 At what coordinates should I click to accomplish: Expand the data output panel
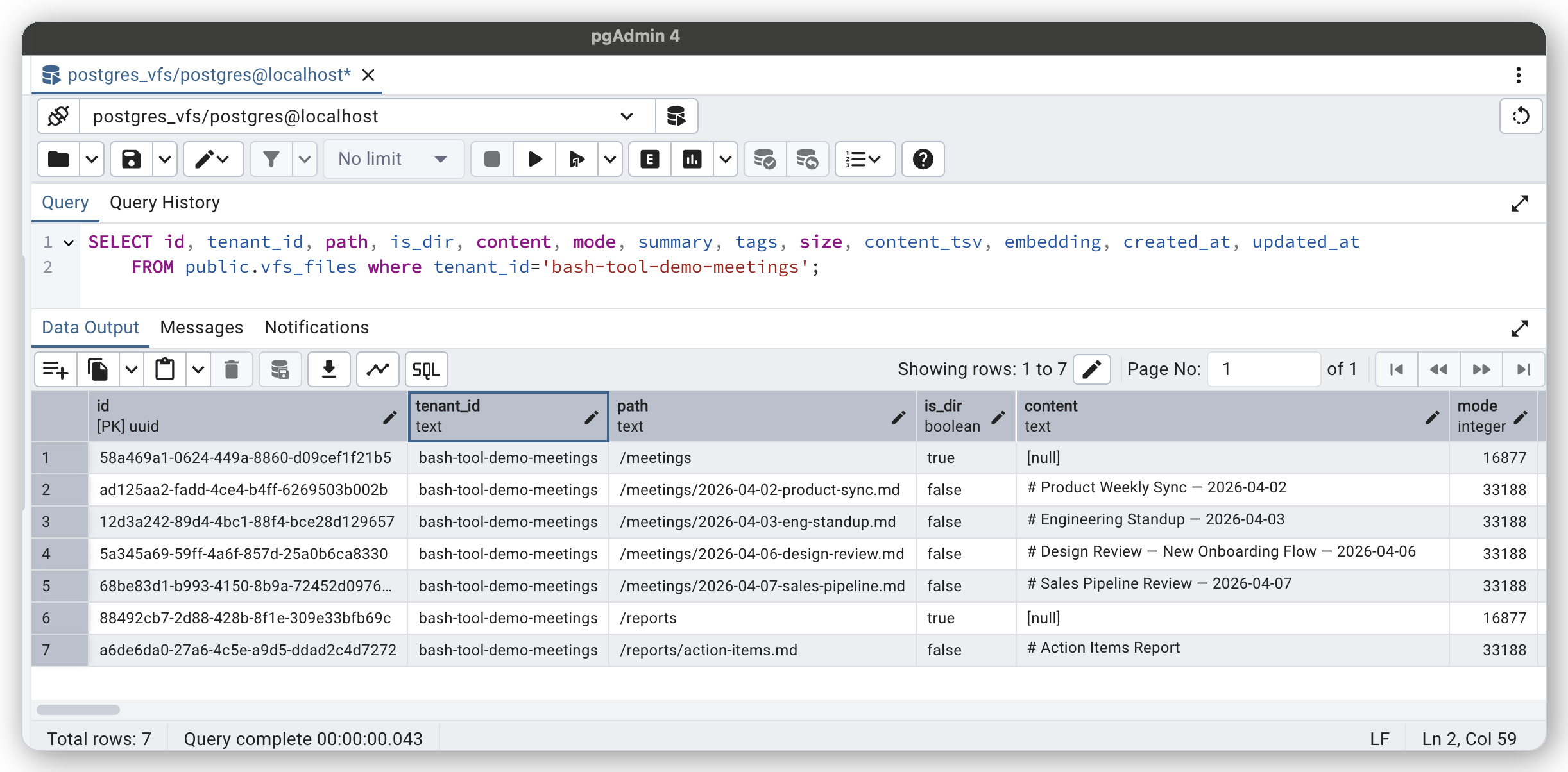[x=1519, y=328]
